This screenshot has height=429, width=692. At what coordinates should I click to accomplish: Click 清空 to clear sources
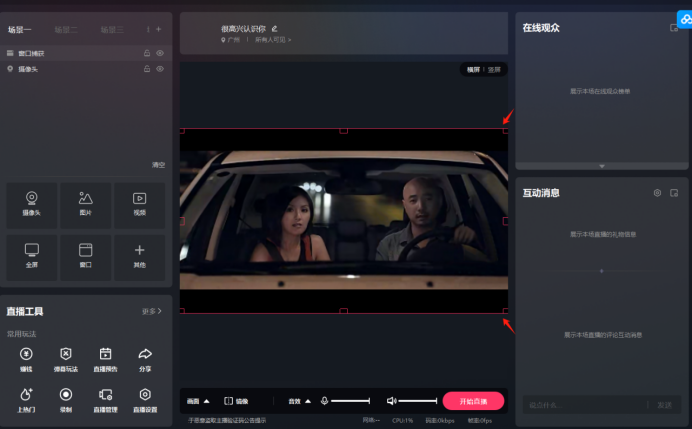(x=158, y=165)
